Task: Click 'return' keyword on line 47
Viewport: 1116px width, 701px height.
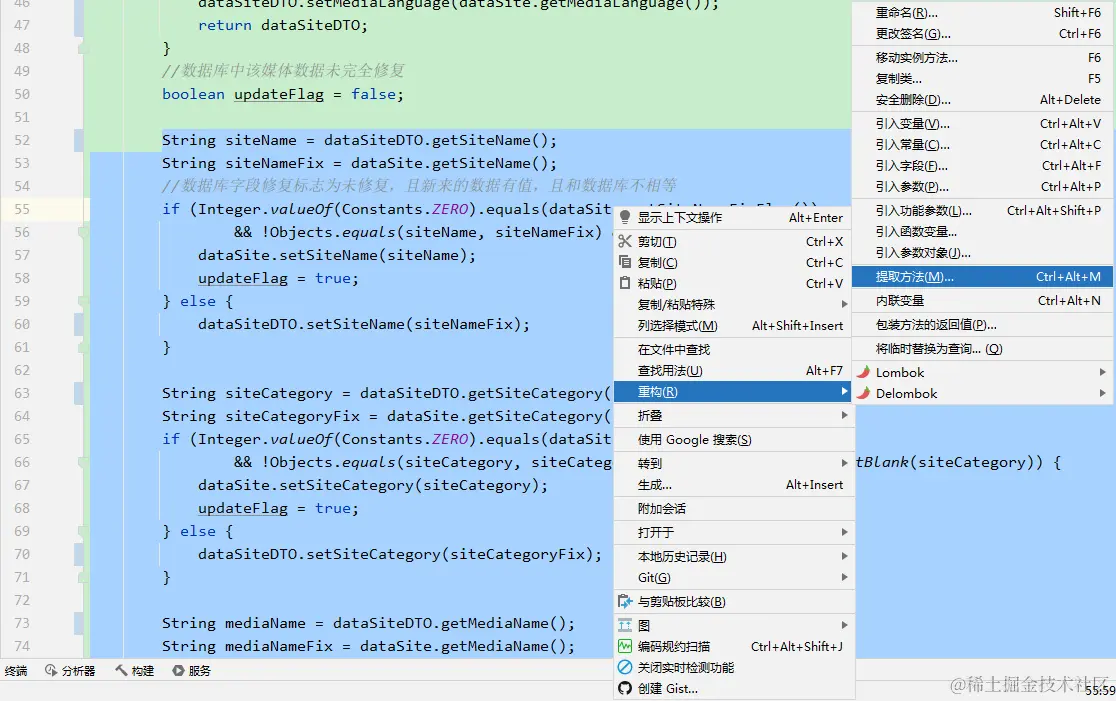Action: (225, 26)
